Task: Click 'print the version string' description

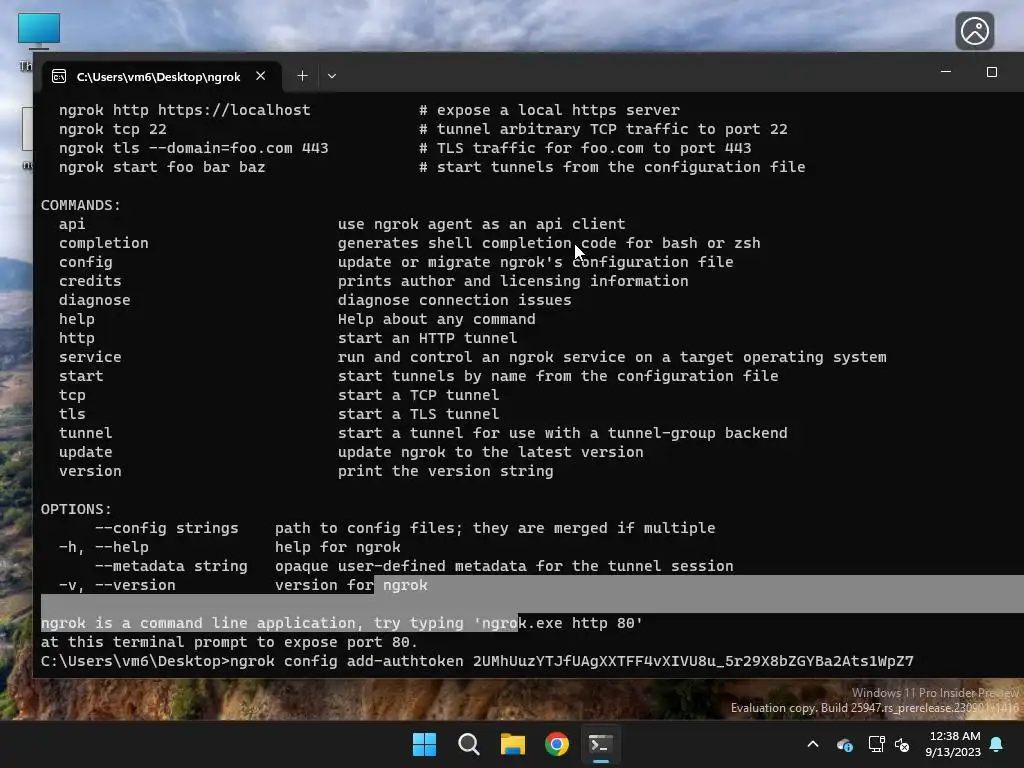Action: (x=445, y=470)
